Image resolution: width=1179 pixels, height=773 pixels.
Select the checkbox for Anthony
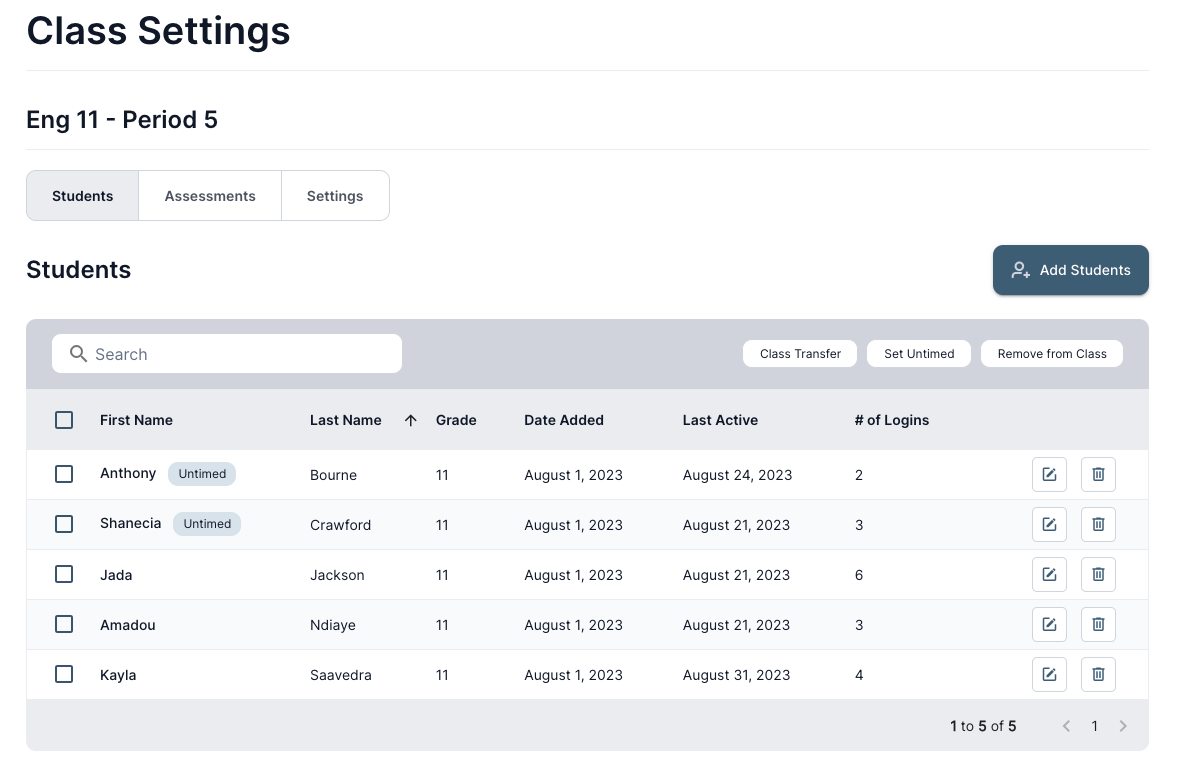(64, 475)
